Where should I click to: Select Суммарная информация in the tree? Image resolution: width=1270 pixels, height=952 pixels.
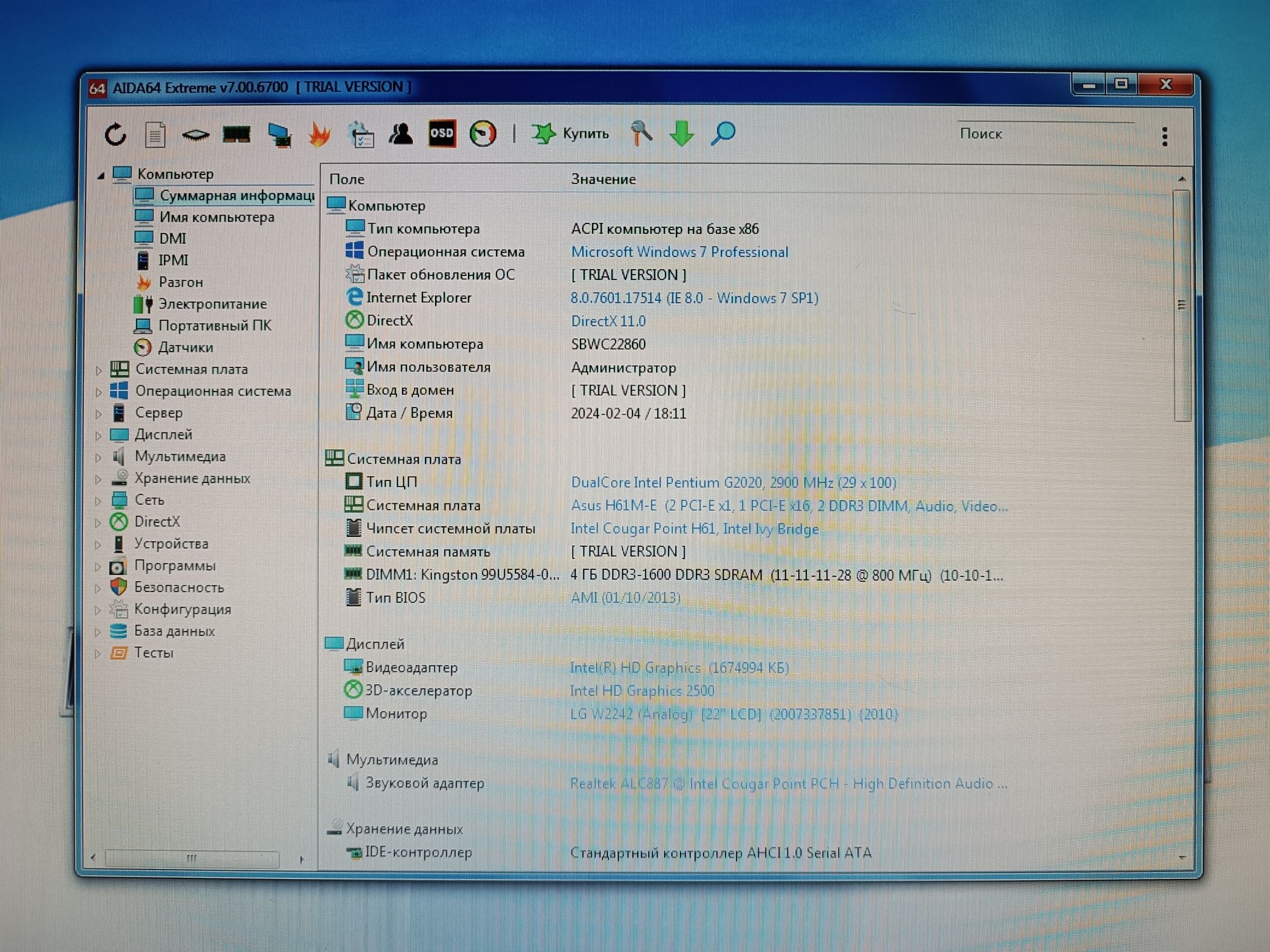225,195
